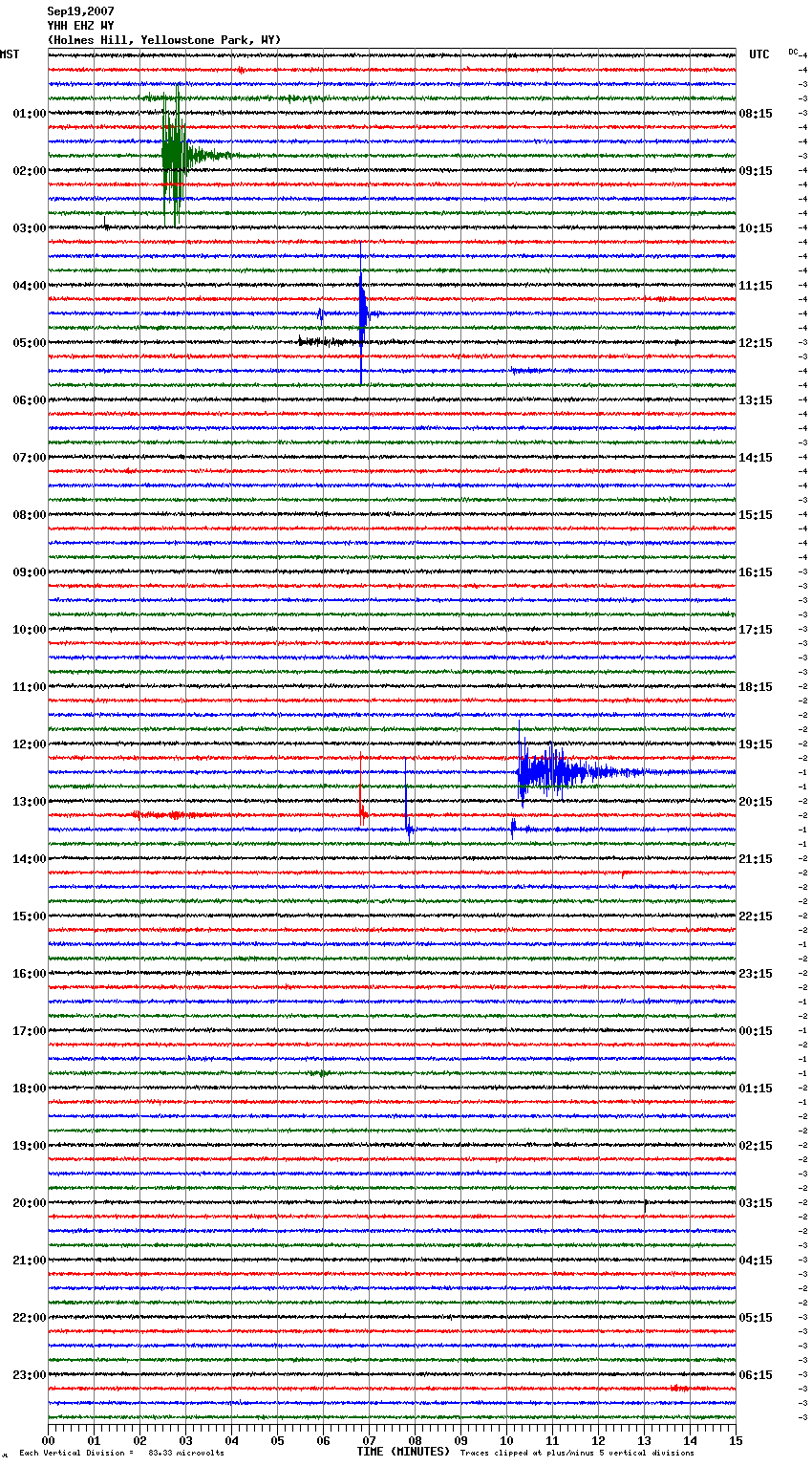Click the DC column header
812x1466 pixels.
[793, 52]
